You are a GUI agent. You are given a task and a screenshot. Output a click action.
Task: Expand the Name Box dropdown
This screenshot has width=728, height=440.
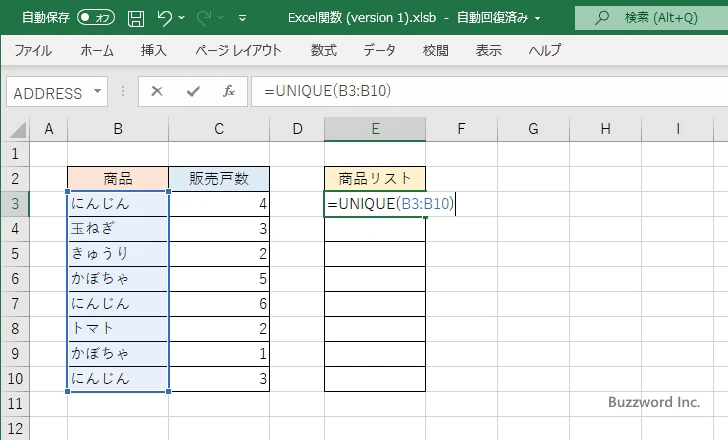[x=97, y=92]
